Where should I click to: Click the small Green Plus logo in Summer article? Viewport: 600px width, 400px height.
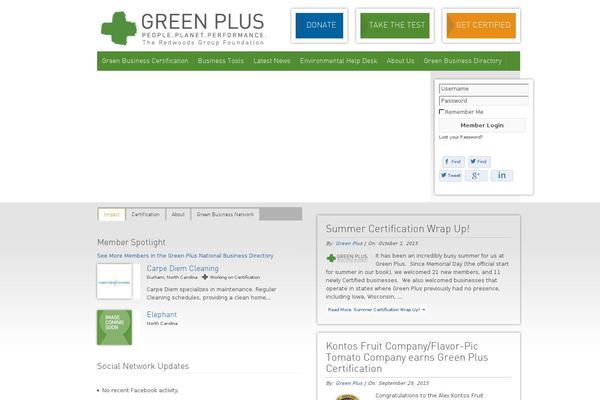[347, 258]
